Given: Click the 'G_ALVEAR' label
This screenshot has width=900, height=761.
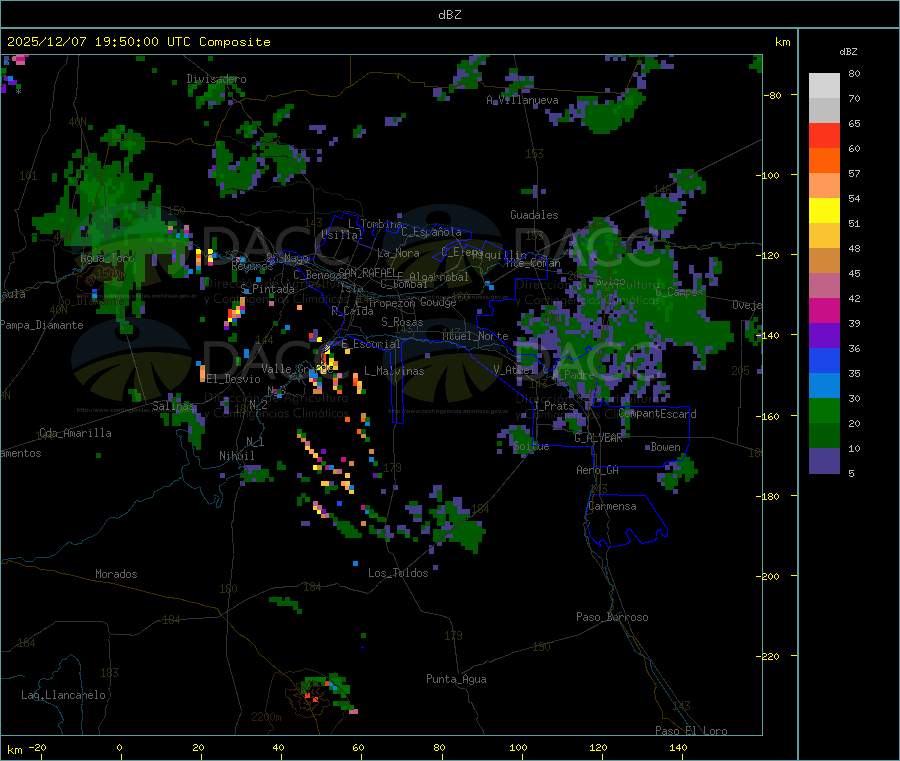Looking at the screenshot, I should click(598, 438).
